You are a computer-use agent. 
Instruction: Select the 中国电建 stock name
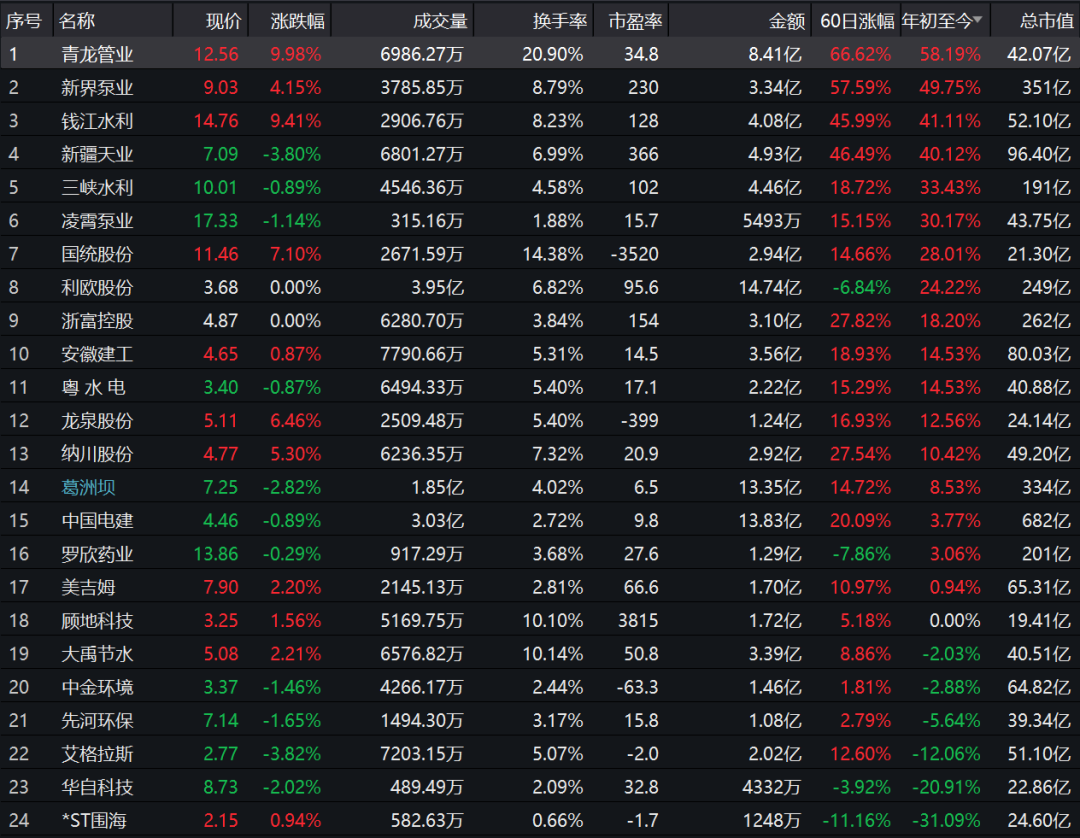tap(97, 521)
